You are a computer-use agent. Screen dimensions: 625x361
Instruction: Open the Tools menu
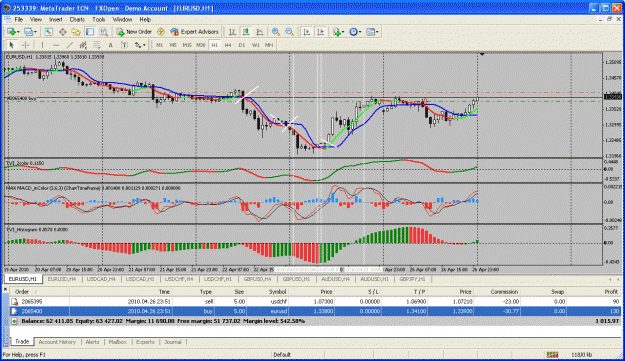coord(98,20)
